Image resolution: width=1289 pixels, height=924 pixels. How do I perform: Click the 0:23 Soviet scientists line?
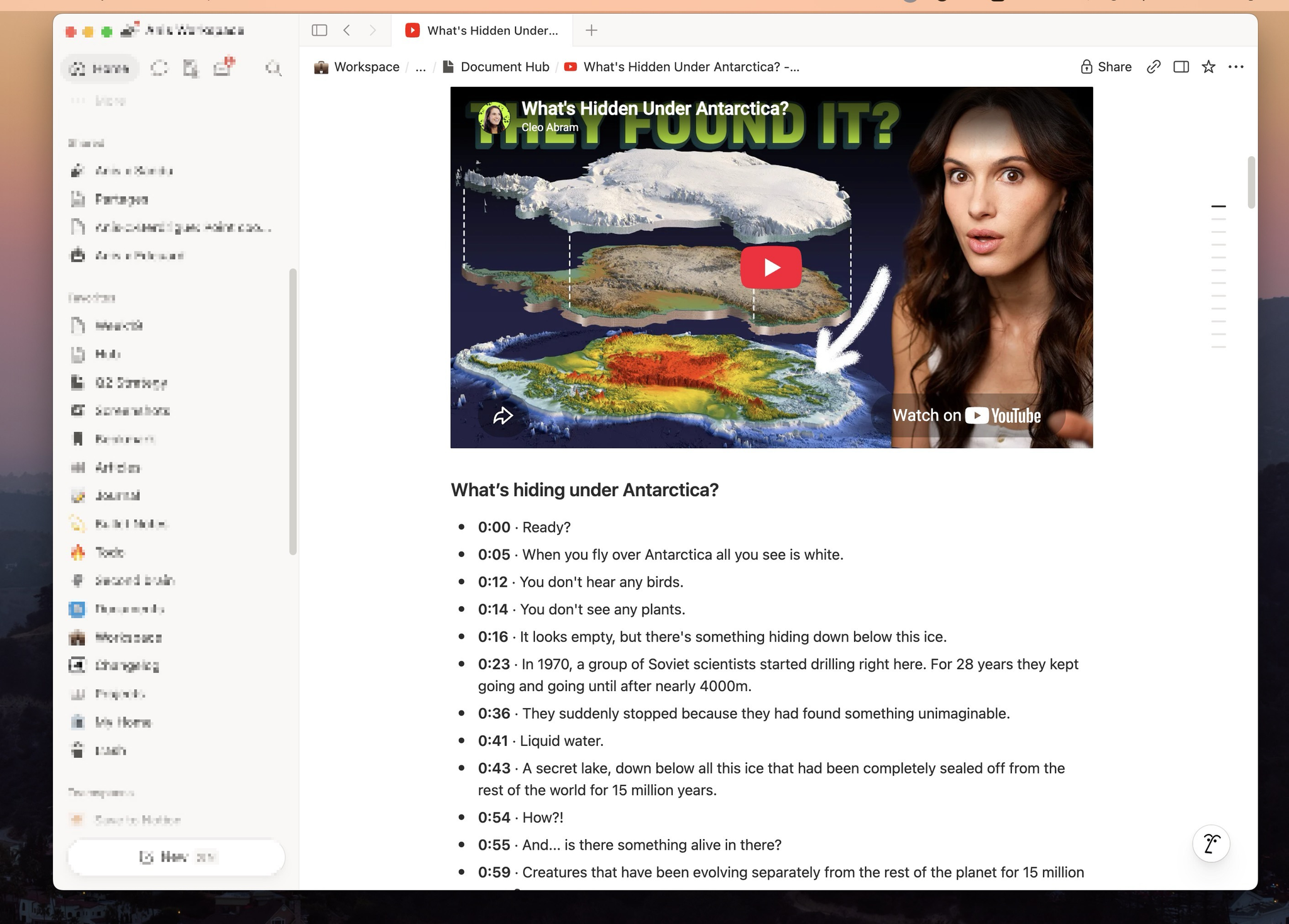(x=779, y=675)
